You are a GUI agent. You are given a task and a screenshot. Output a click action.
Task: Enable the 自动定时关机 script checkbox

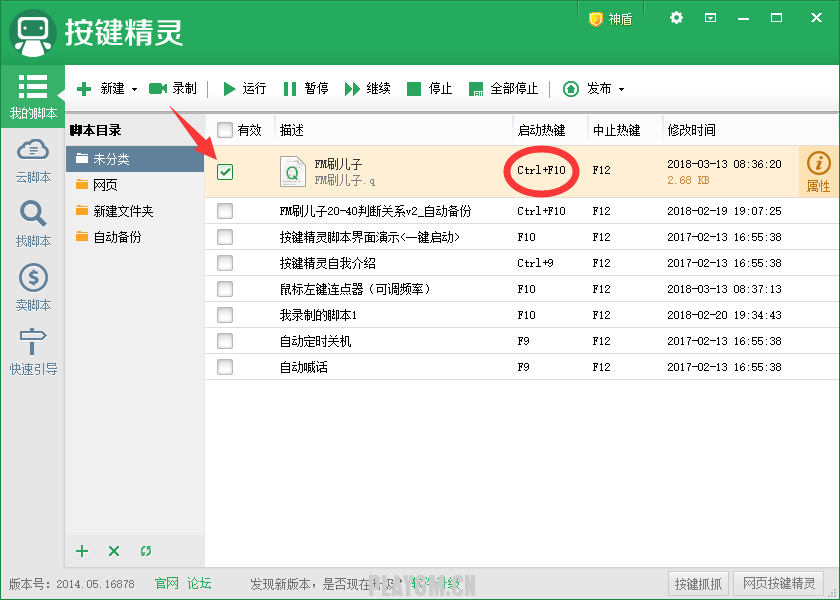click(x=225, y=341)
